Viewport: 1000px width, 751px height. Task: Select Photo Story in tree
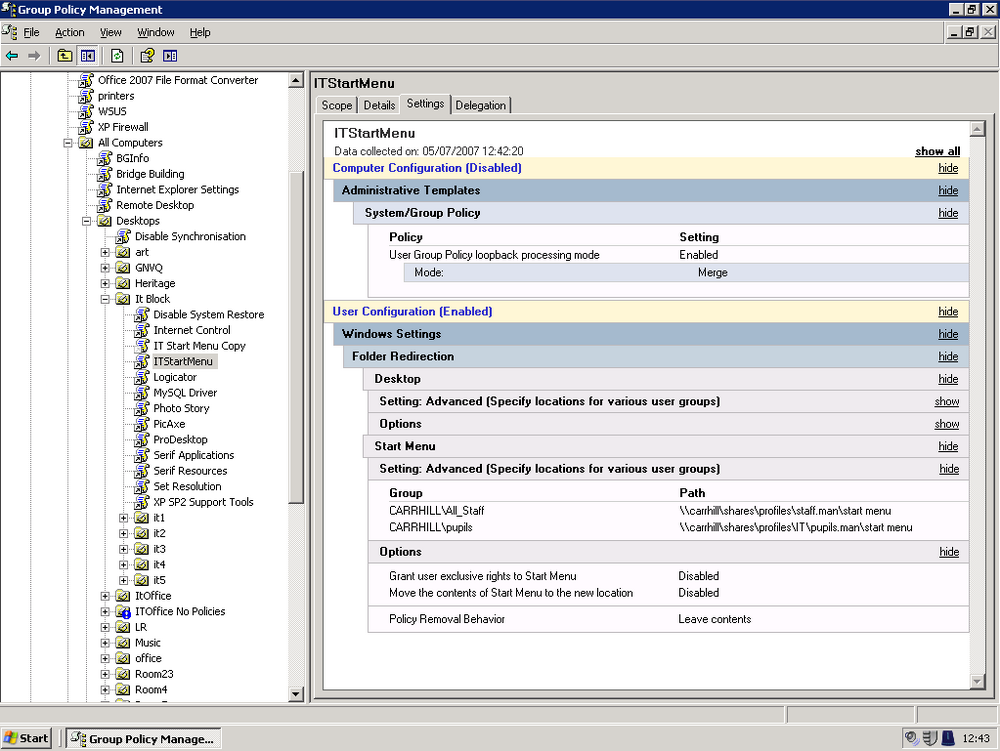pyautogui.click(x=181, y=409)
